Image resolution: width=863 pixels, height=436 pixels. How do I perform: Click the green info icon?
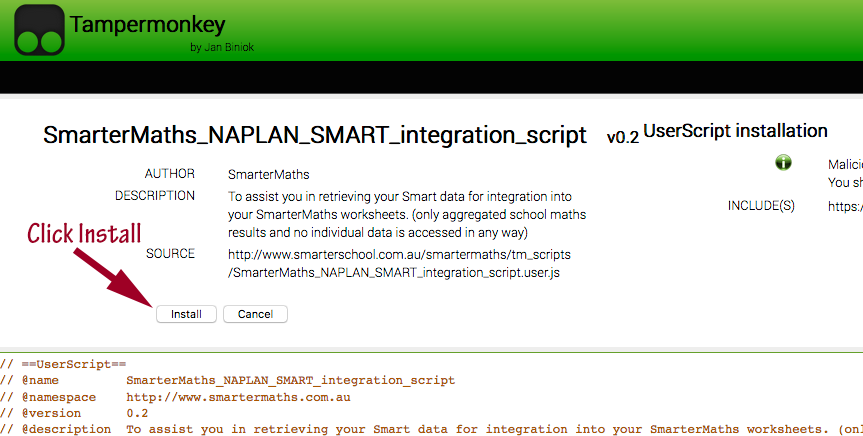(783, 162)
